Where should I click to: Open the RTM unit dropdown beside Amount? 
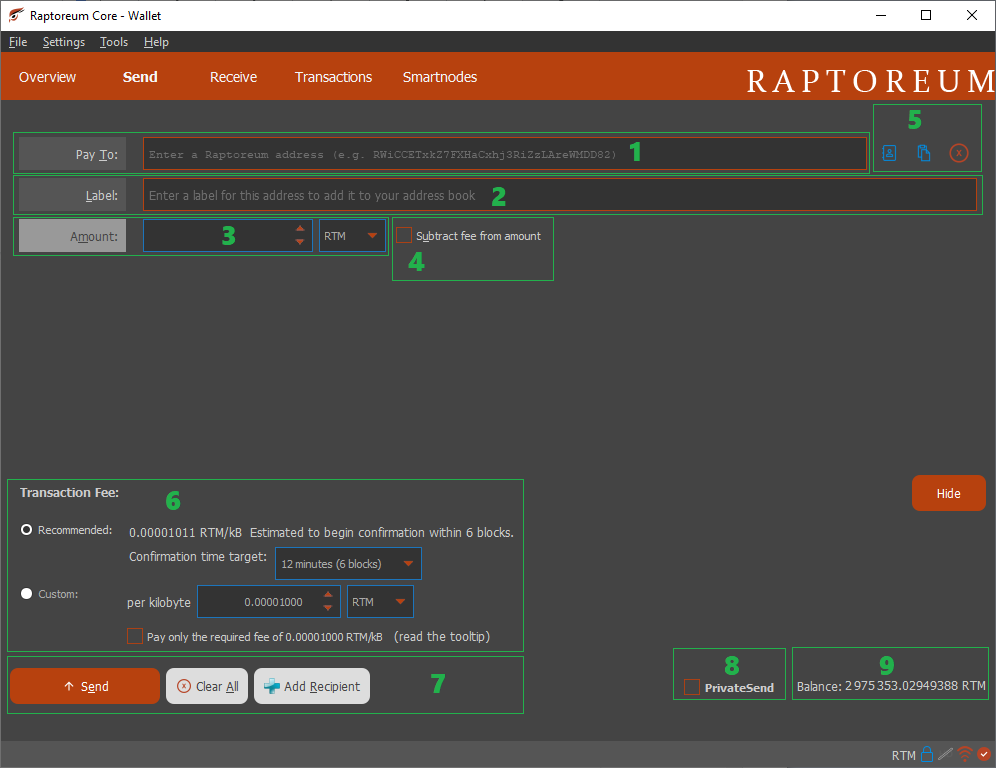coord(353,235)
